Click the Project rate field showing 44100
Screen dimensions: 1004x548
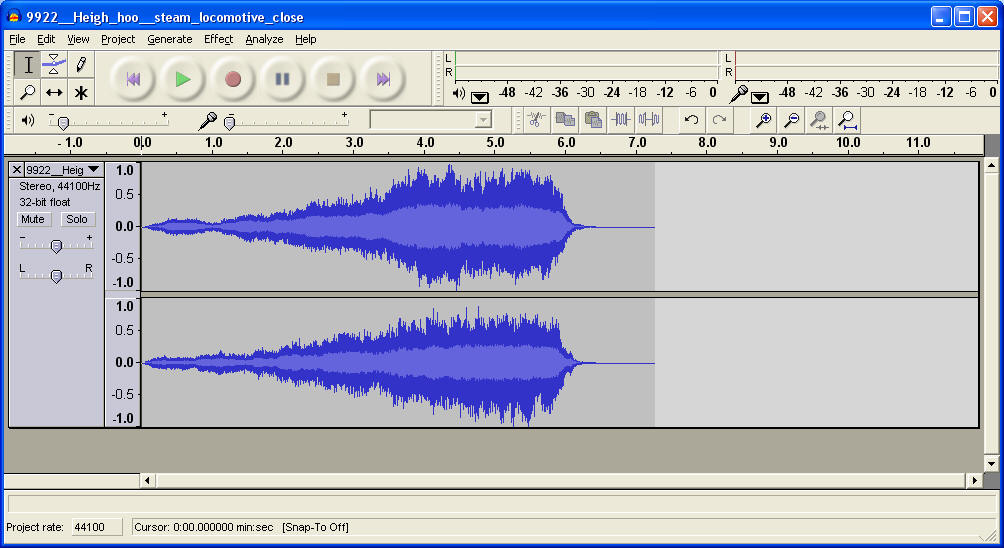point(96,527)
